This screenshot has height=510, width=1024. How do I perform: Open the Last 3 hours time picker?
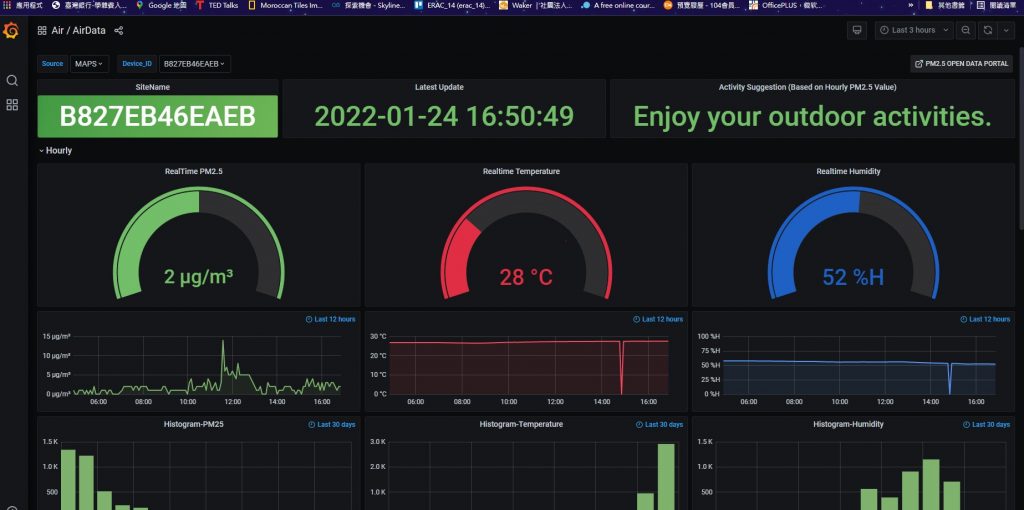914,30
